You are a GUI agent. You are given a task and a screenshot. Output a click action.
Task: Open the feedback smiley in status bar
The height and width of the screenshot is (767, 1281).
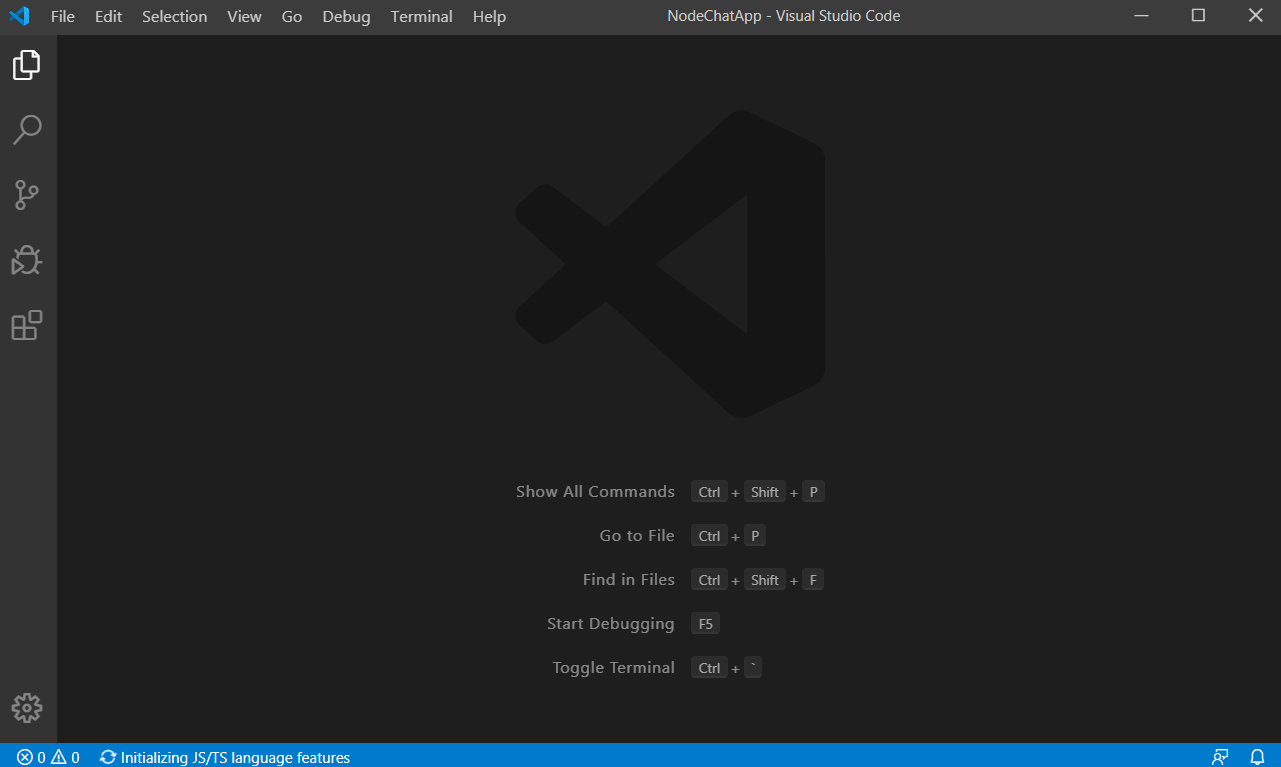tap(1219, 757)
